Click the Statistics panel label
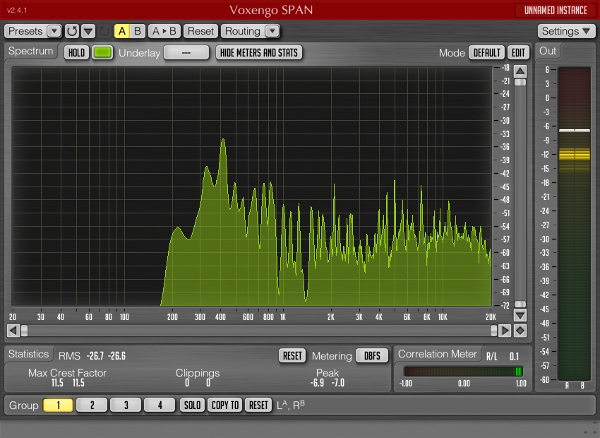Viewport: 600px width, 438px height. (29, 354)
